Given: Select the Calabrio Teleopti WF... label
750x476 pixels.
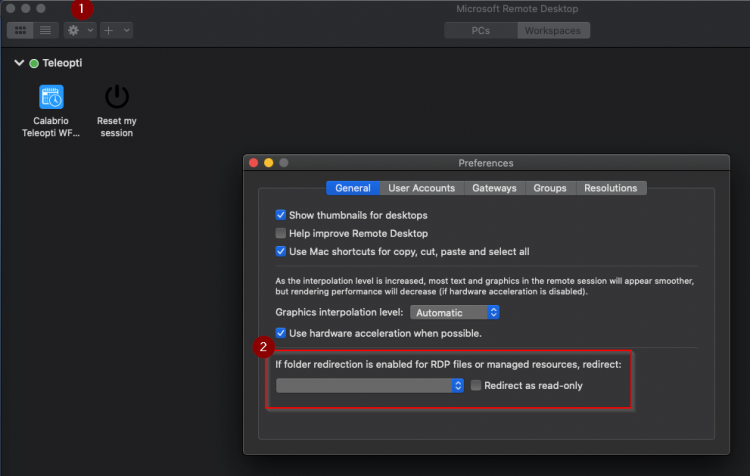Looking at the screenshot, I should (51, 127).
